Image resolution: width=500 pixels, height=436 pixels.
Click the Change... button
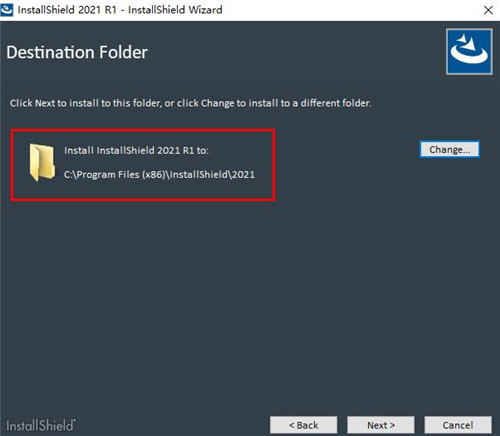450,149
